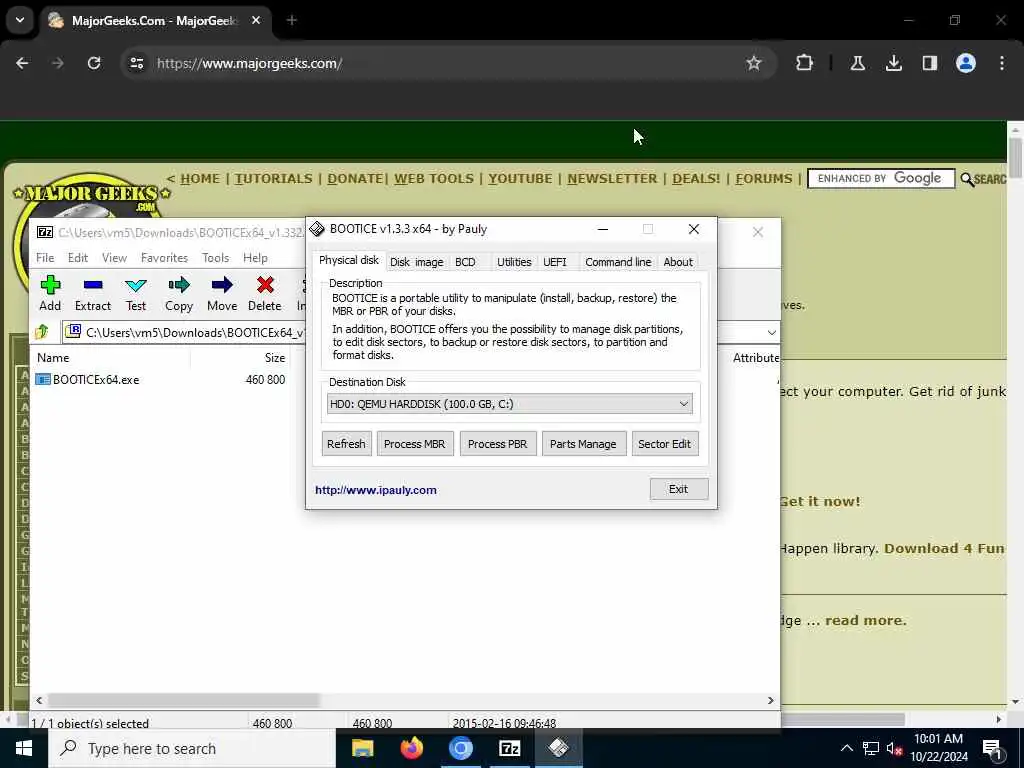Open the 7-Zip Help menu

coord(255,258)
